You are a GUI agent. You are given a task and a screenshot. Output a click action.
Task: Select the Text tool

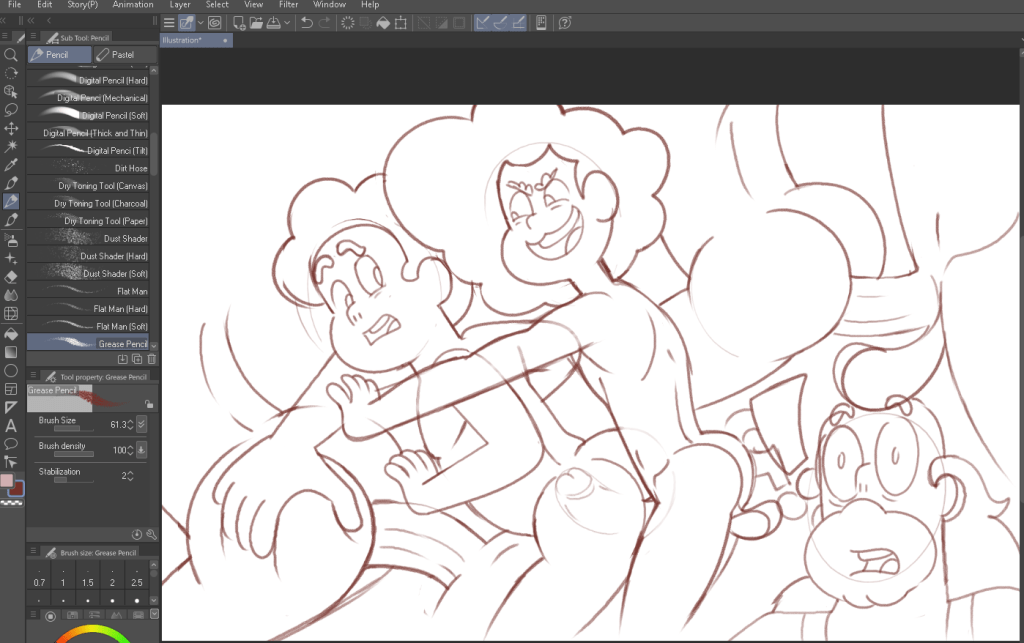[x=11, y=425]
